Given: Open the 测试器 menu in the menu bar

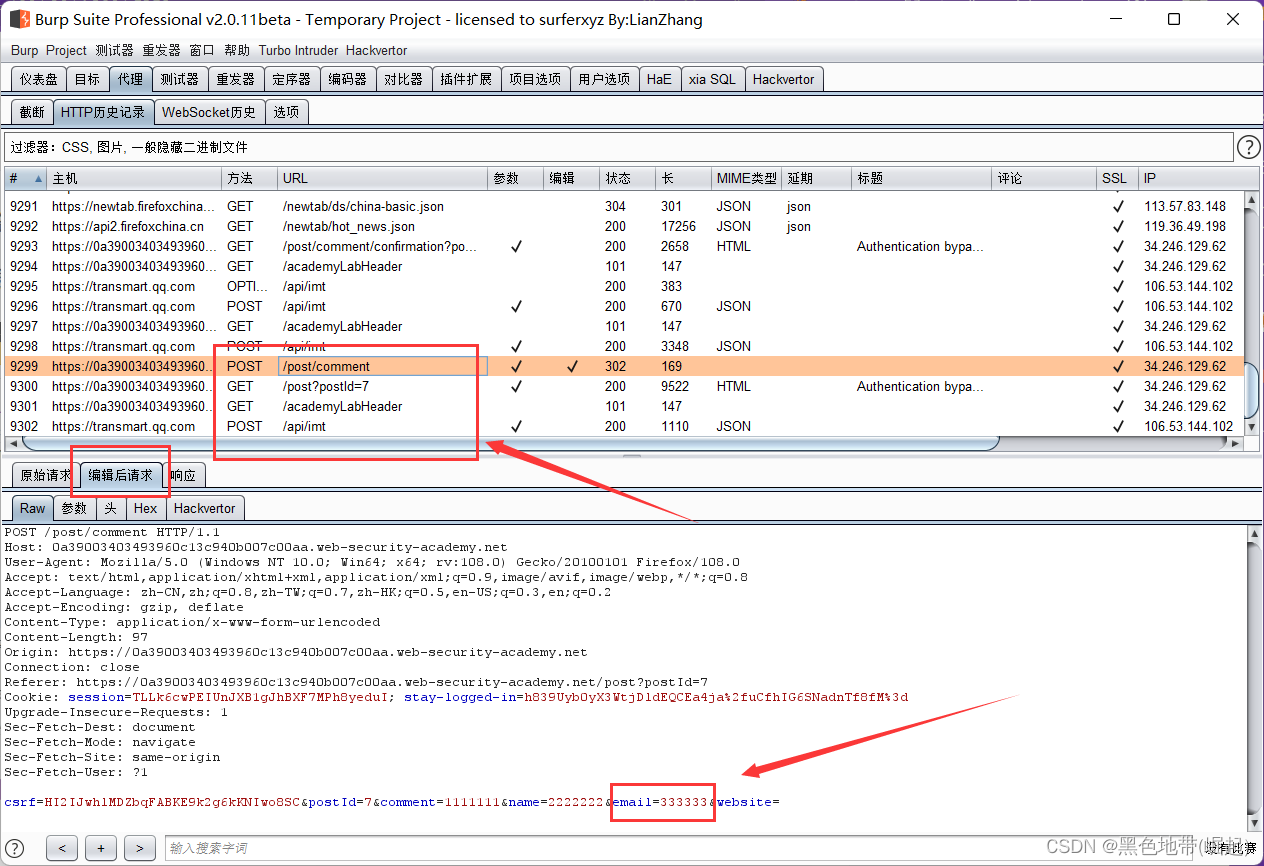Looking at the screenshot, I should pos(114,50).
